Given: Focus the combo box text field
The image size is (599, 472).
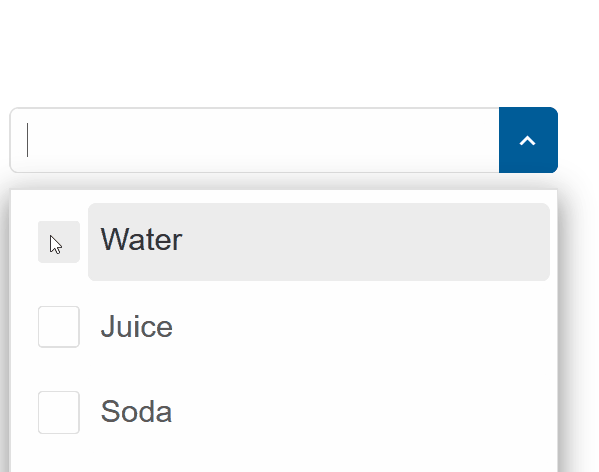Looking at the screenshot, I should click(x=255, y=140).
